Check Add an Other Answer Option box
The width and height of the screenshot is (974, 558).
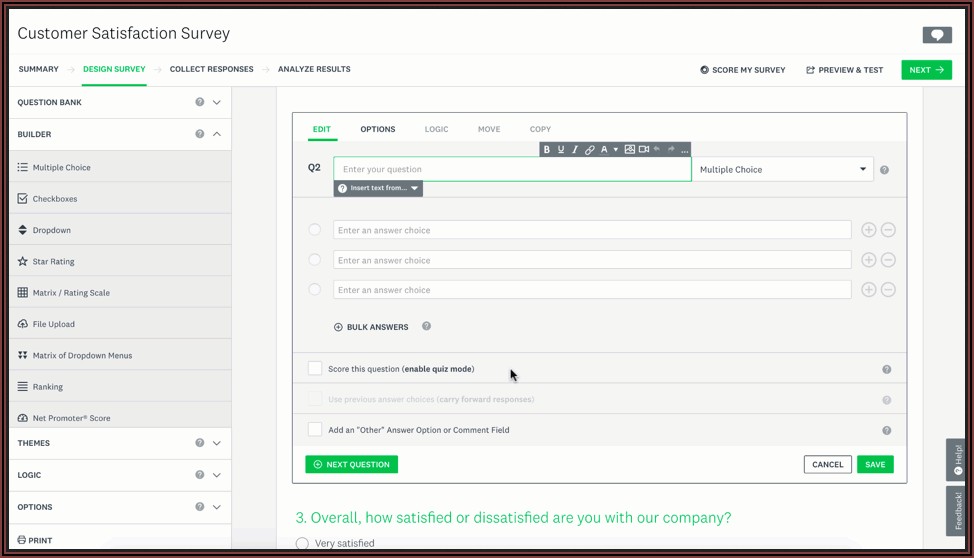pyautogui.click(x=315, y=430)
